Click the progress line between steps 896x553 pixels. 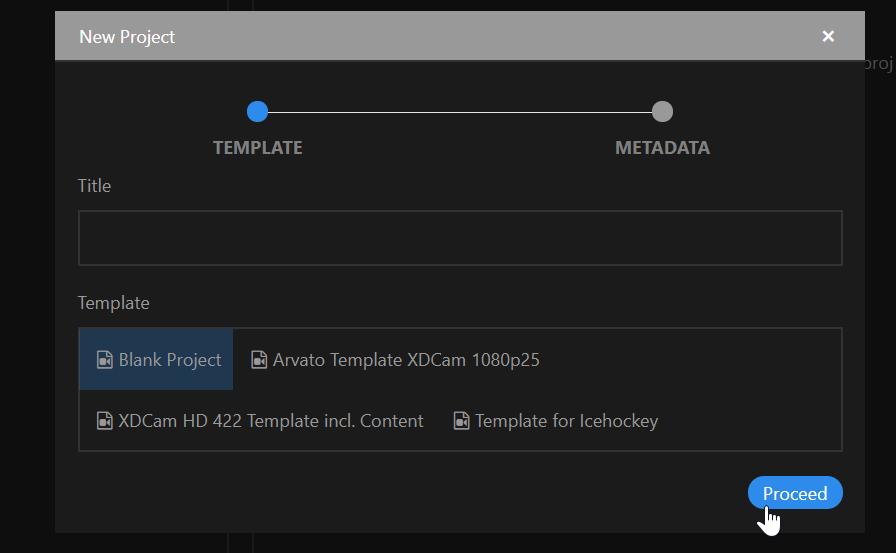[460, 112]
